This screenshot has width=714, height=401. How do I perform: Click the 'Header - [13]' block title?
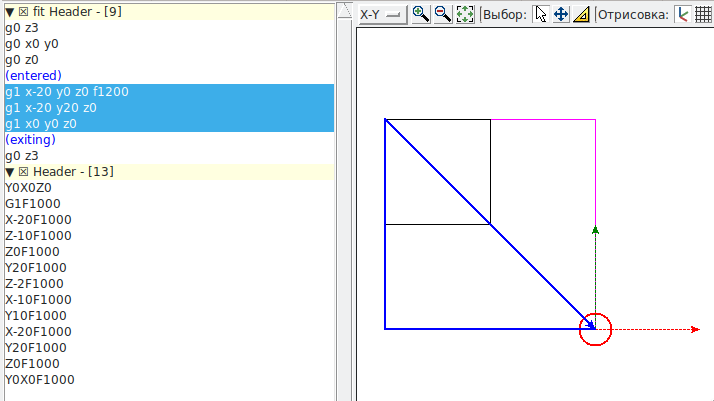73,172
